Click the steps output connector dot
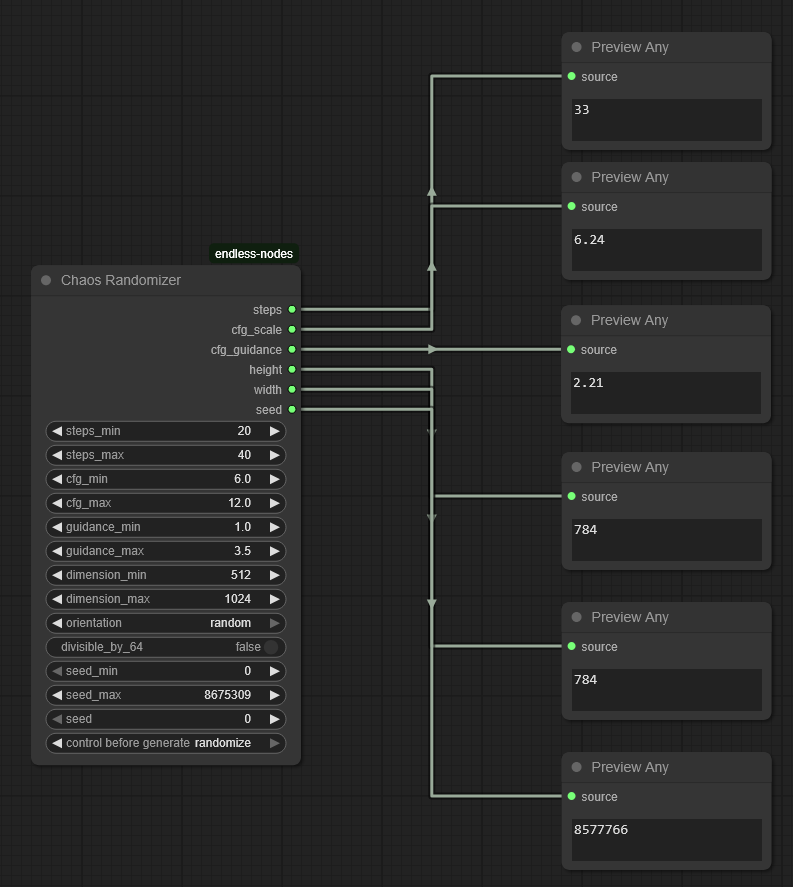The image size is (793, 887). [292, 310]
